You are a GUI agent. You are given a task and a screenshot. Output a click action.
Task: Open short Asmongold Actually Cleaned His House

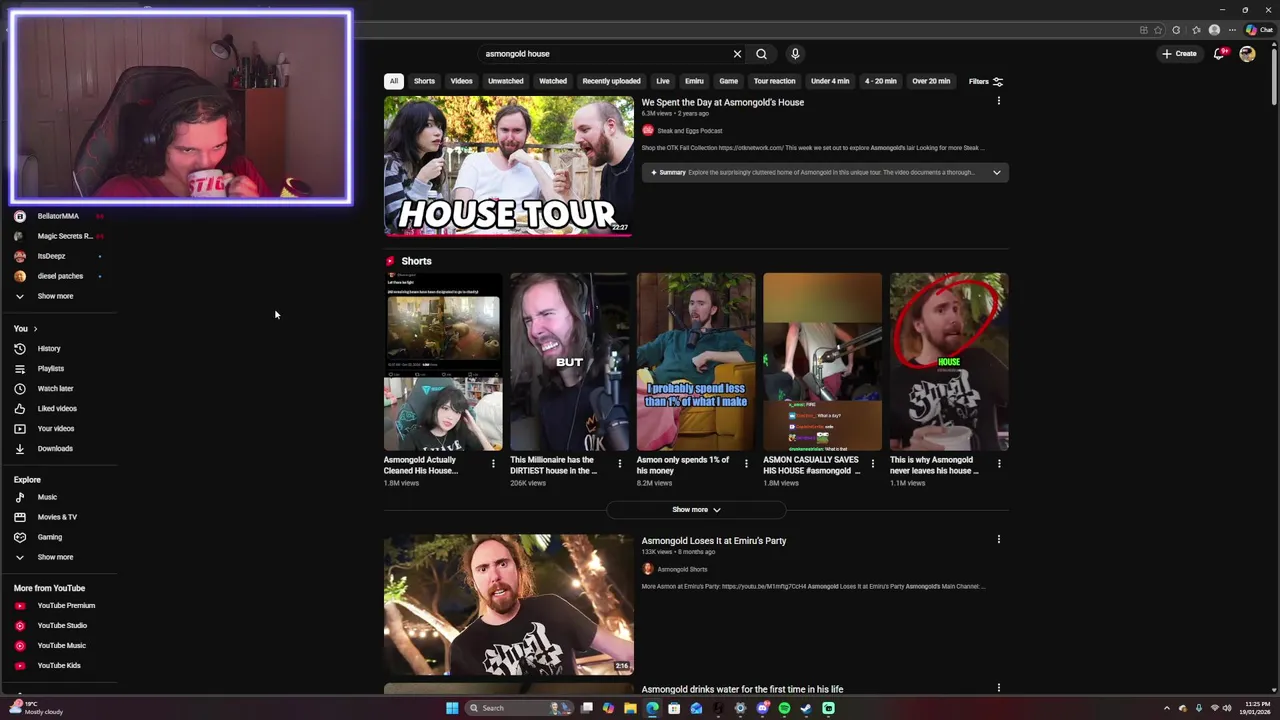tap(443, 361)
